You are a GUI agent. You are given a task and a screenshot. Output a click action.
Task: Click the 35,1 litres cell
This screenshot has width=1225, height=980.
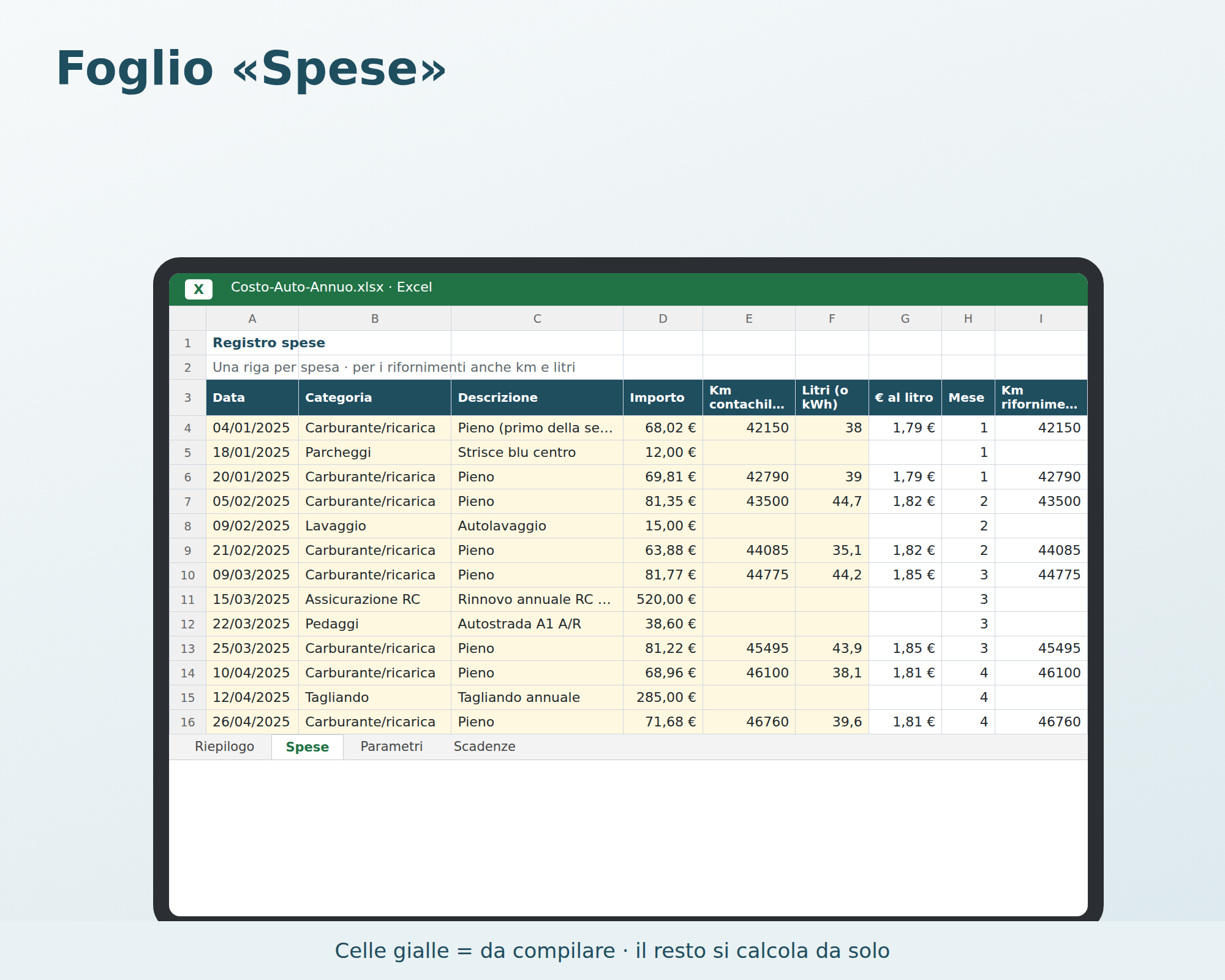click(x=832, y=551)
